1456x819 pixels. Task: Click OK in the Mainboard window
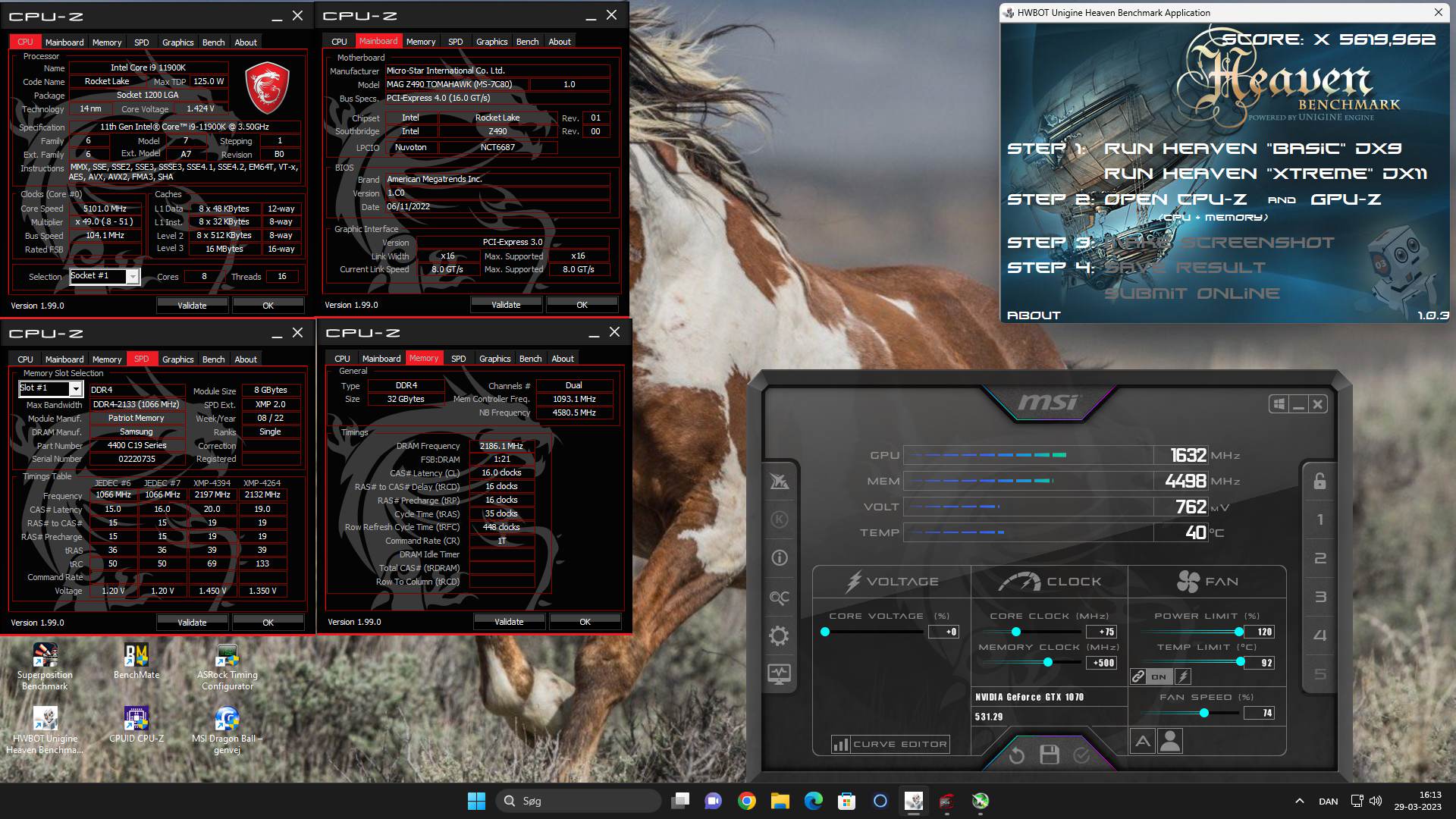click(582, 305)
